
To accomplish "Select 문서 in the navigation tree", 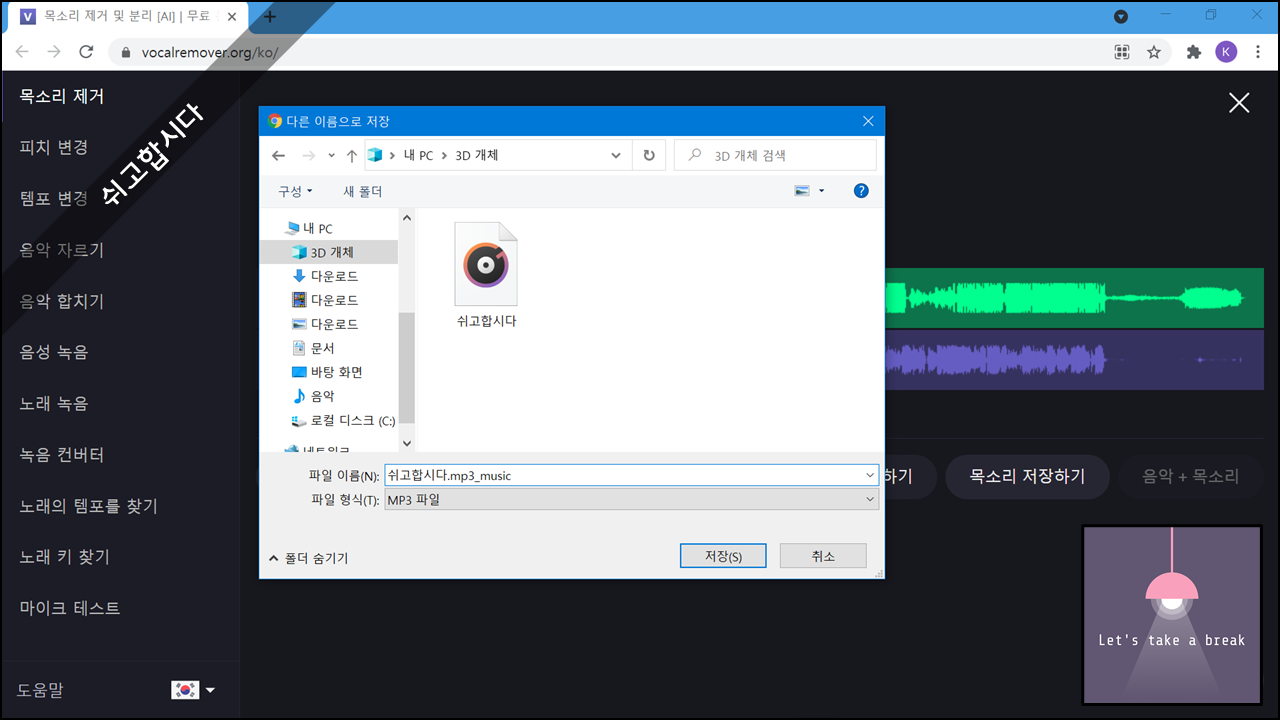I will click(x=314, y=348).
